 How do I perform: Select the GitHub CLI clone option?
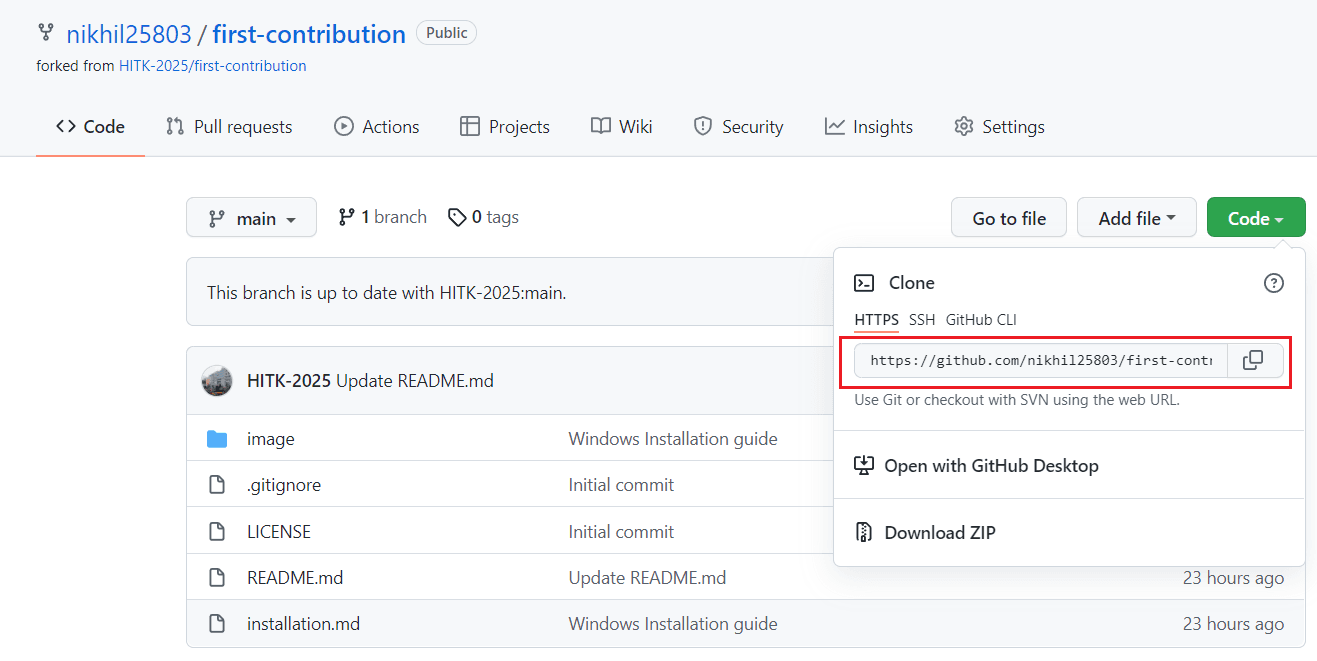pyautogui.click(x=981, y=320)
